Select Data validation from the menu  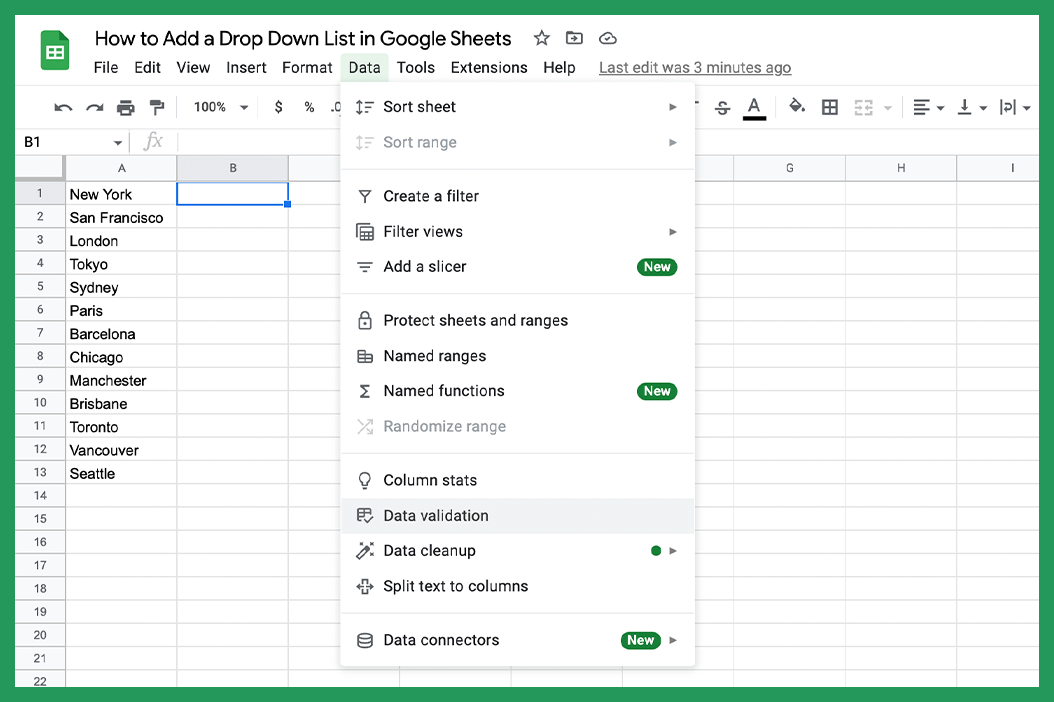435,515
